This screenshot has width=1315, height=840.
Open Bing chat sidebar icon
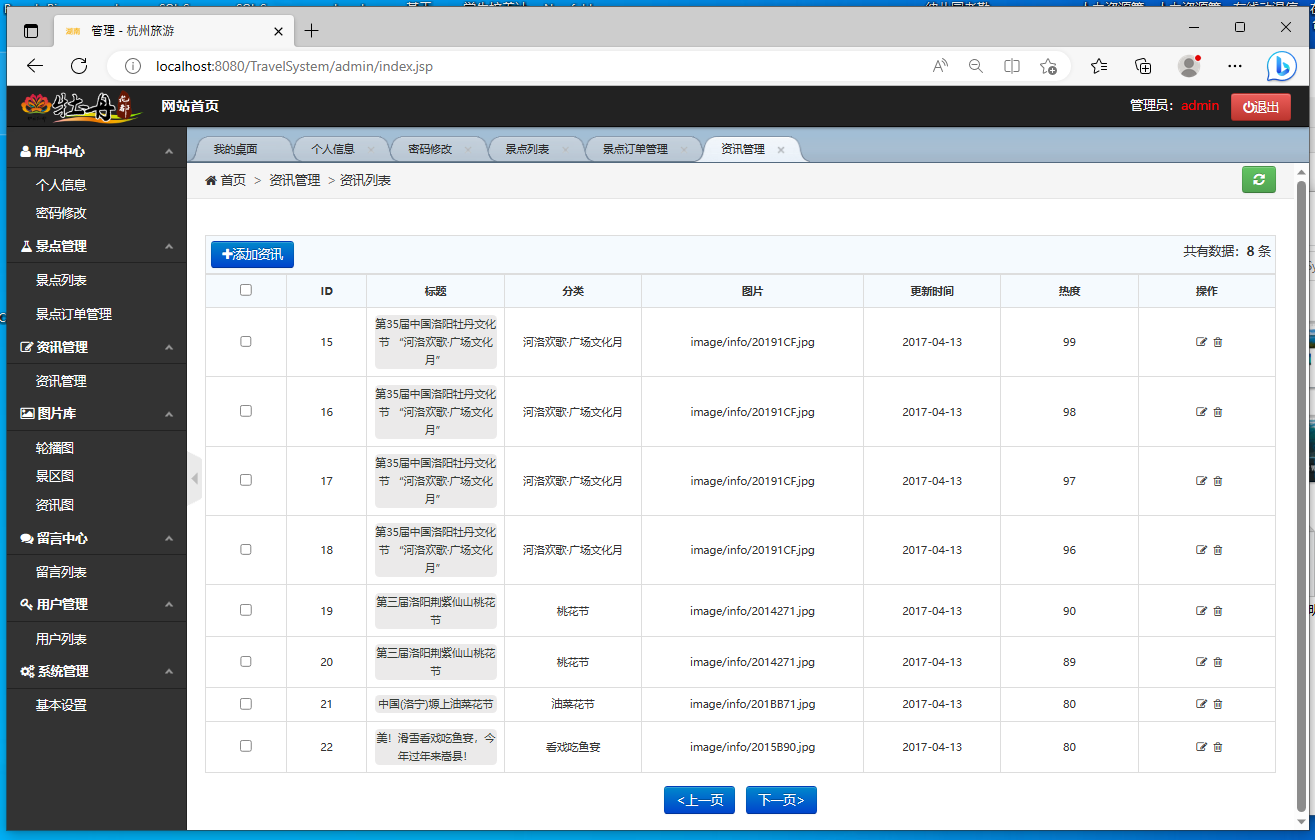[x=1282, y=66]
